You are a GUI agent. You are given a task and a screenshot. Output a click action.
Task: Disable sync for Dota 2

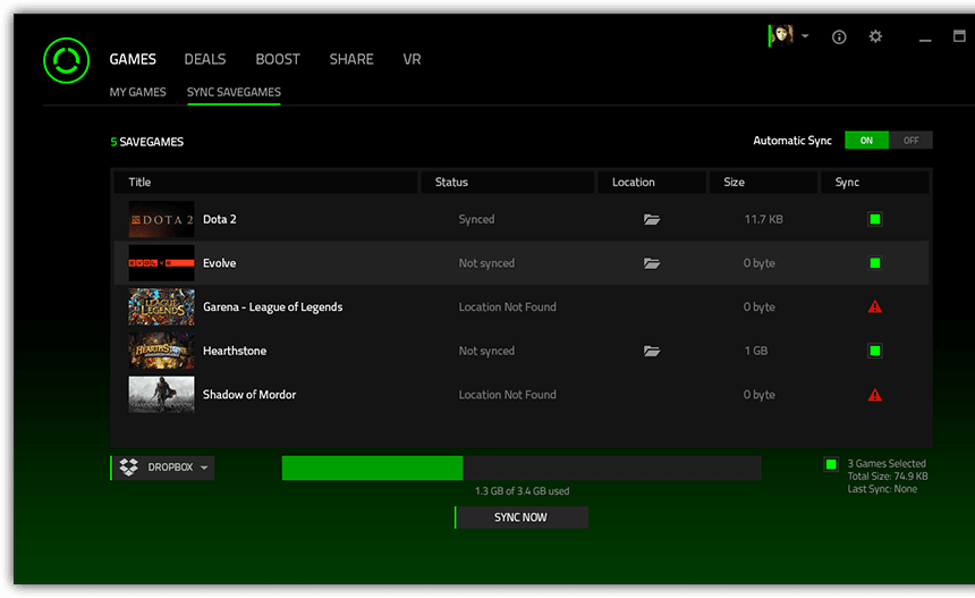click(874, 219)
